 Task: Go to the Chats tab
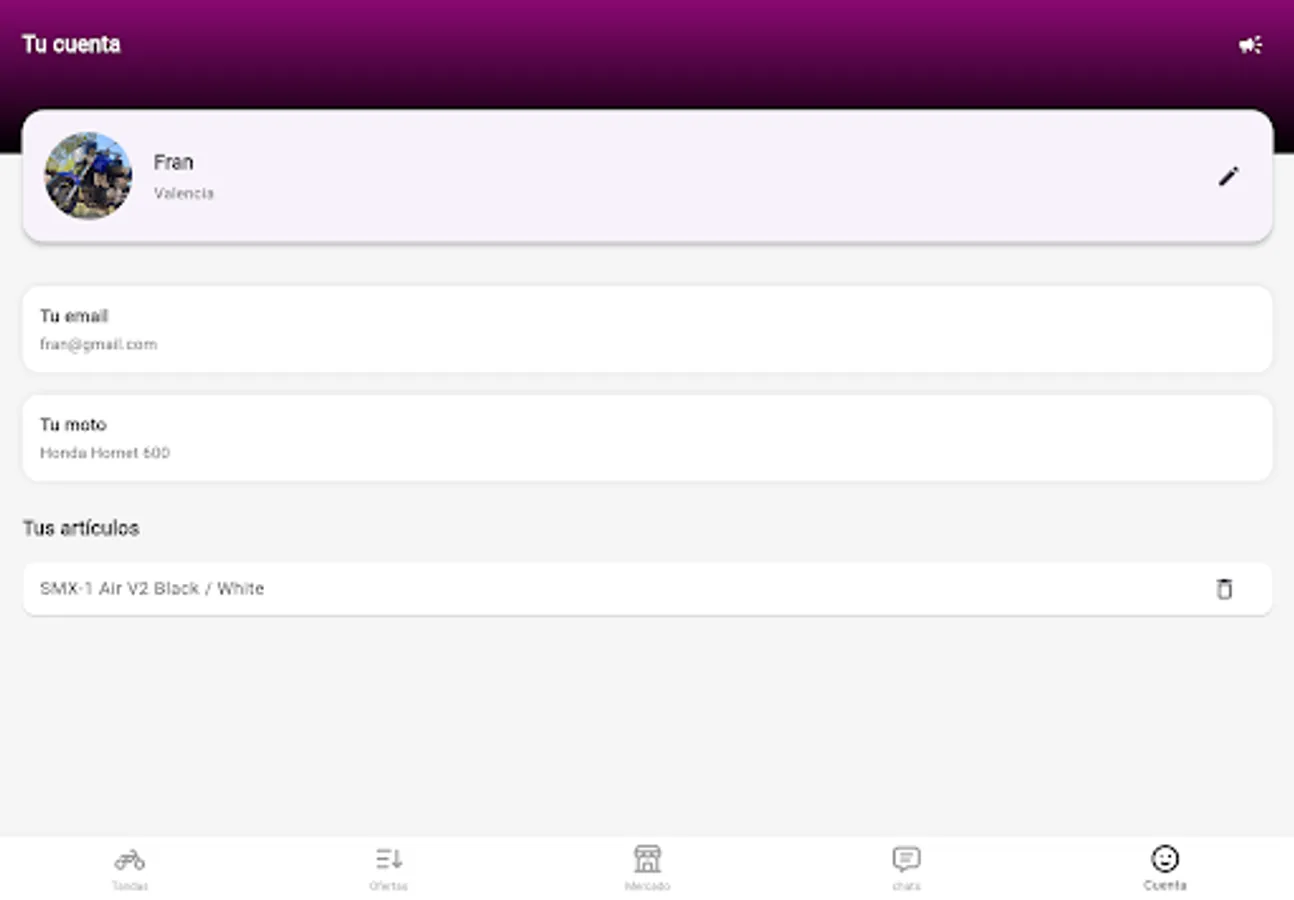[x=905, y=866]
